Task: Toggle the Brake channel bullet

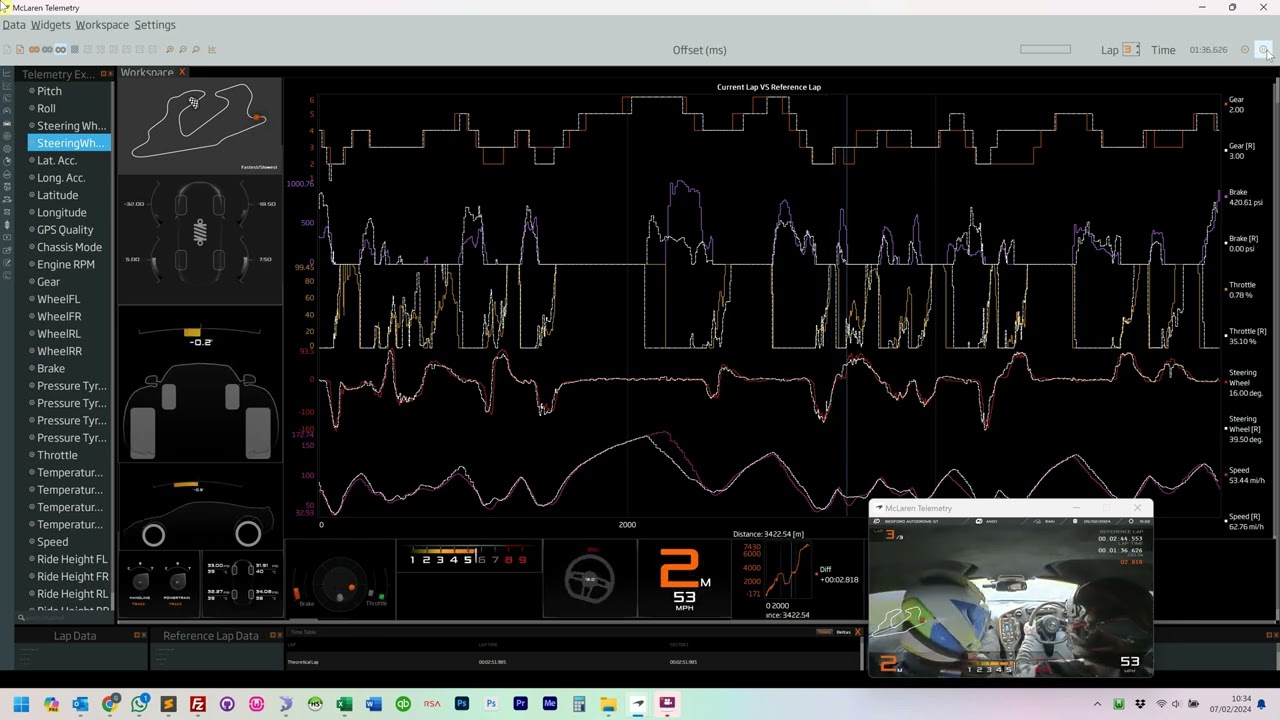Action: pyautogui.click(x=32, y=368)
